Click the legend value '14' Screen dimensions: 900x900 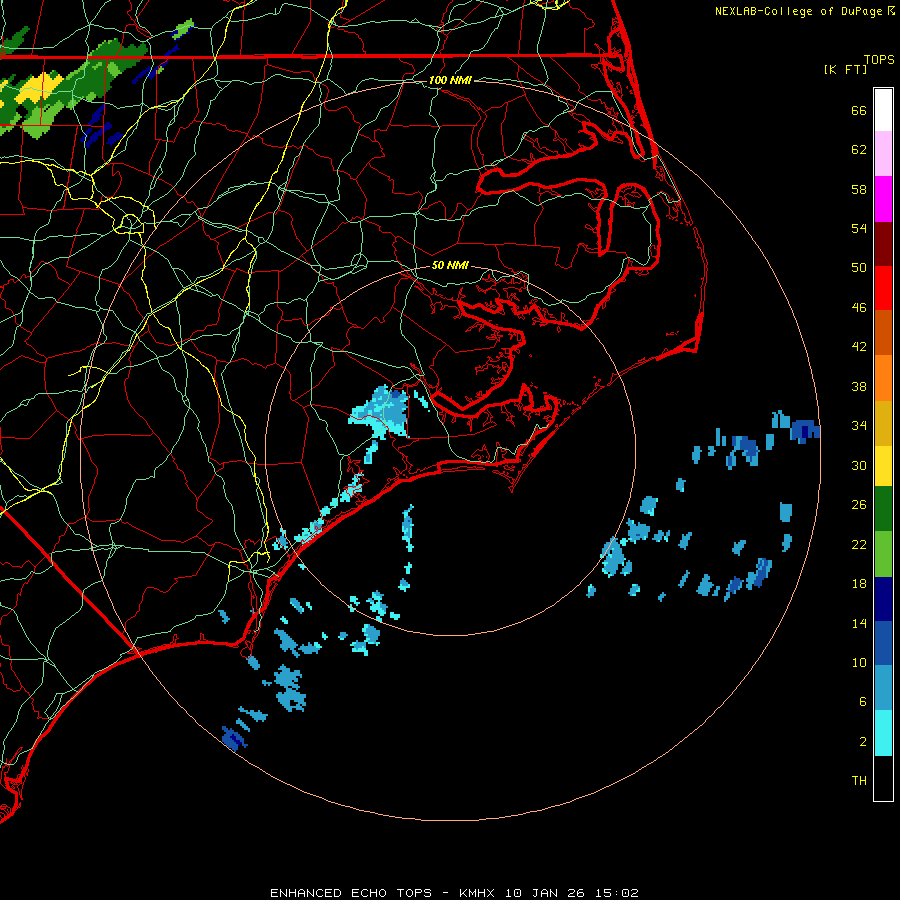(859, 623)
